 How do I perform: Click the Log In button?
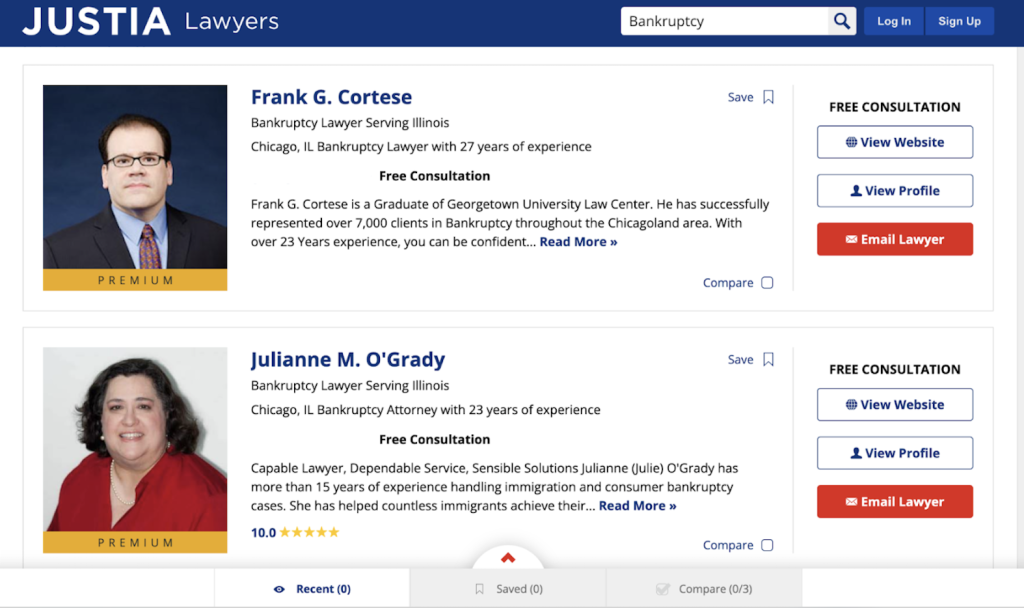(893, 22)
